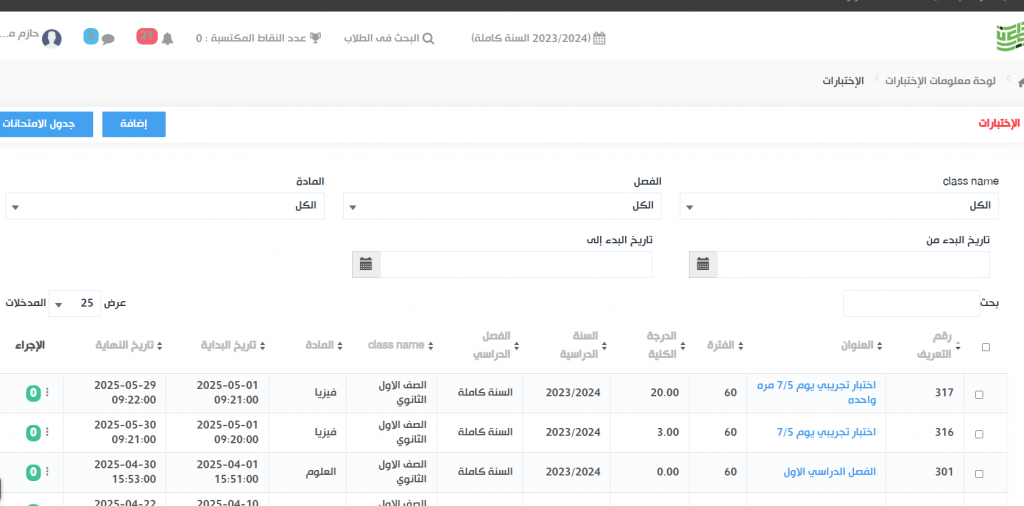Go to لوحة معلومات الإختبارات breadcrumb
Image resolution: width=1024 pixels, height=506 pixels.
tap(940, 79)
